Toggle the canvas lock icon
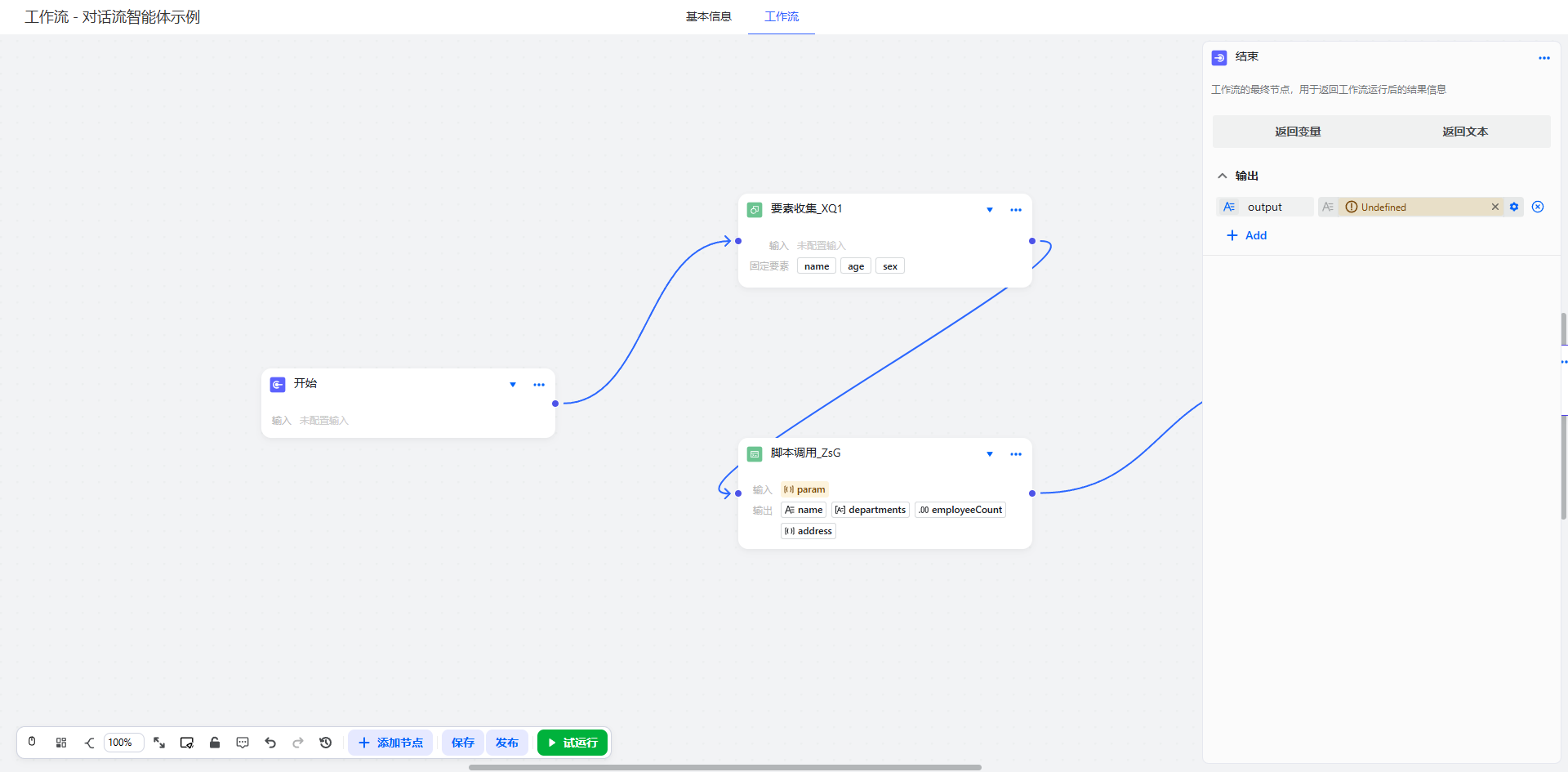 [215, 743]
